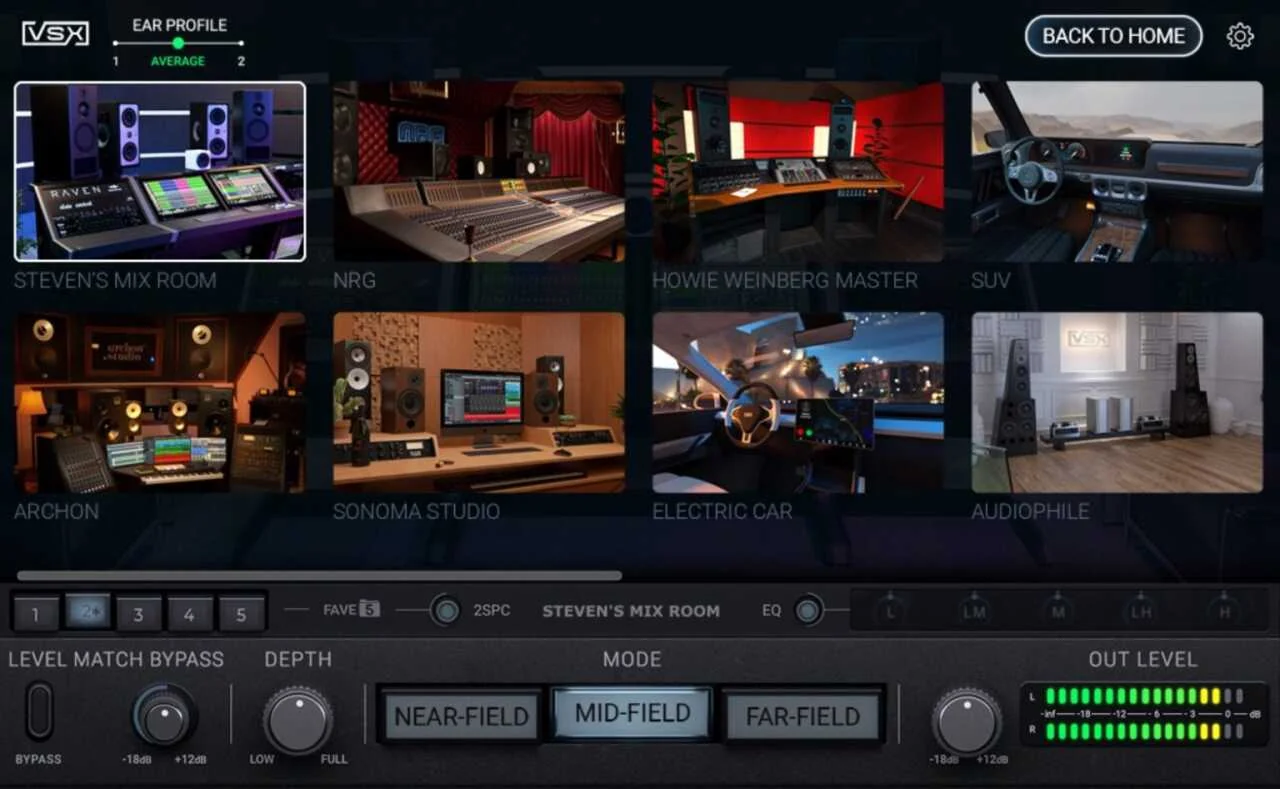The width and height of the screenshot is (1280, 789).
Task: Click the Depth knob
Action: 297,720
